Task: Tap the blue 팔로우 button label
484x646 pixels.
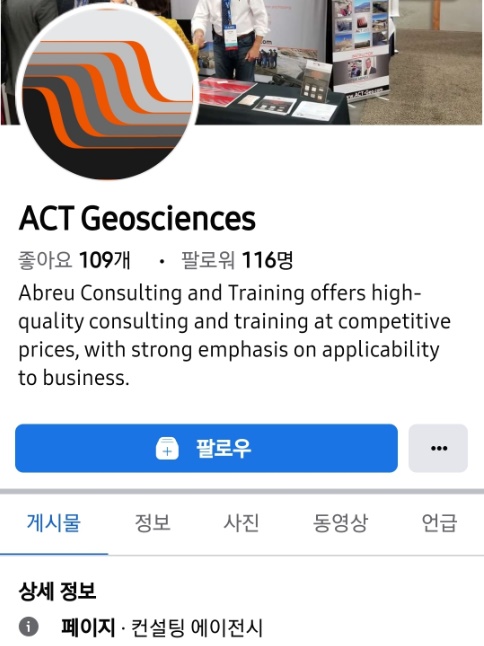Action: (223, 448)
